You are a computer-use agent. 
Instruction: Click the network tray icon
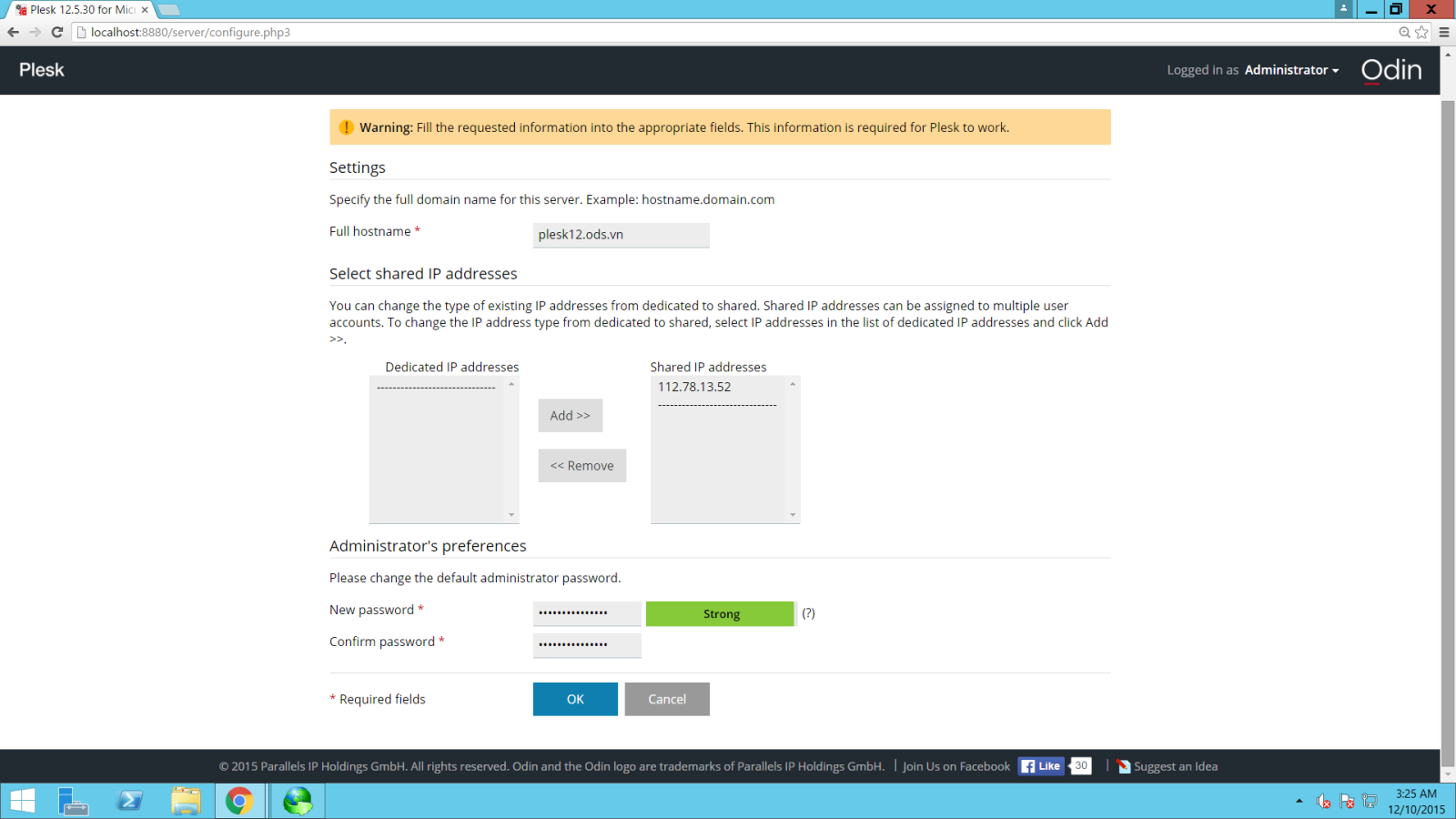(x=1370, y=802)
